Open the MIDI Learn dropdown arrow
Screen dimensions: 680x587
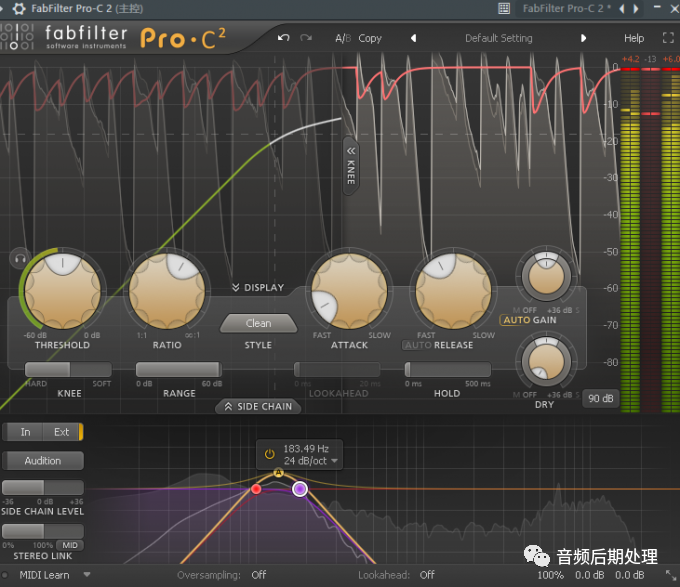click(87, 575)
